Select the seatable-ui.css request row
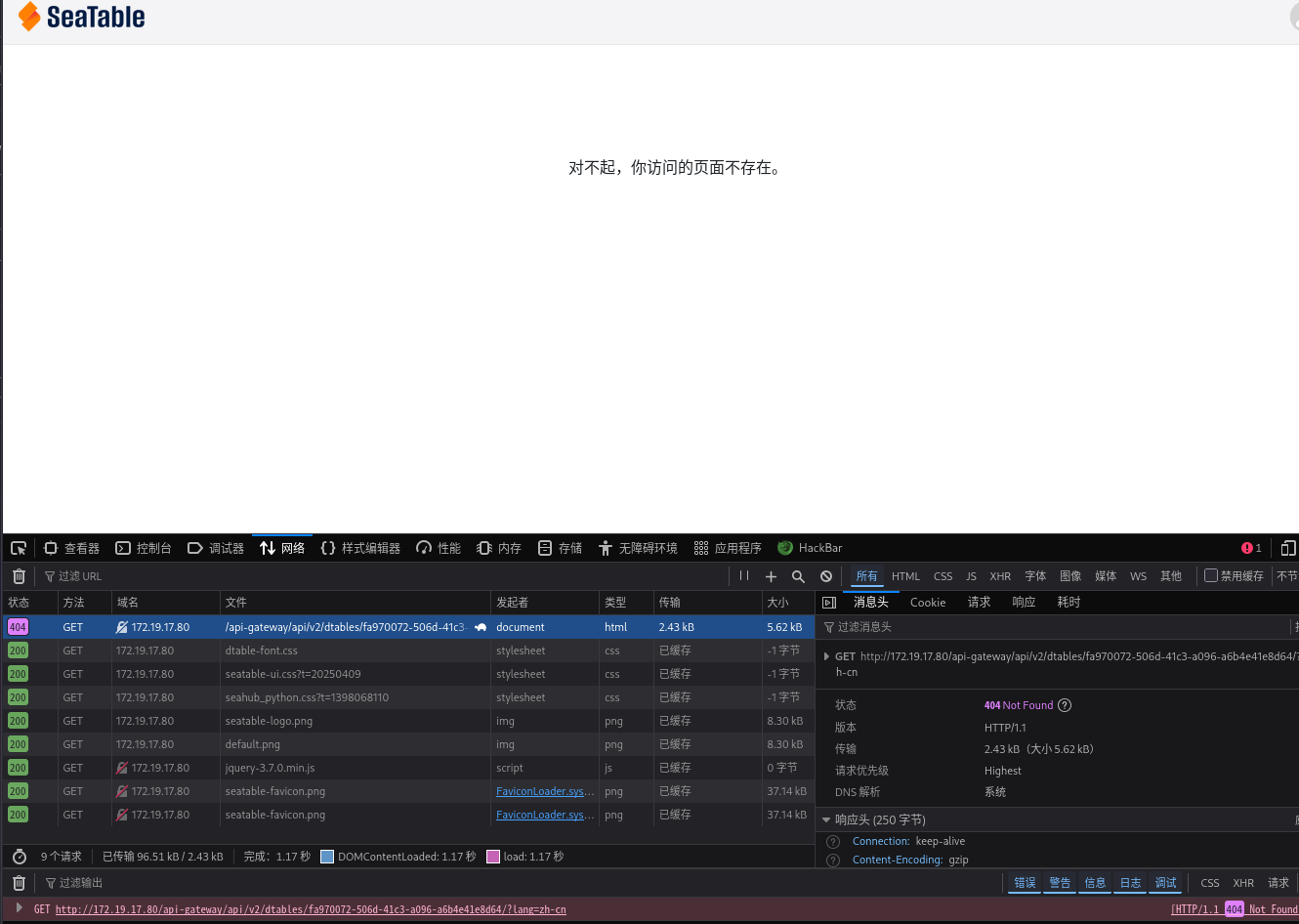Screen dimensions: 1299x924 pyautogui.click(x=408, y=674)
